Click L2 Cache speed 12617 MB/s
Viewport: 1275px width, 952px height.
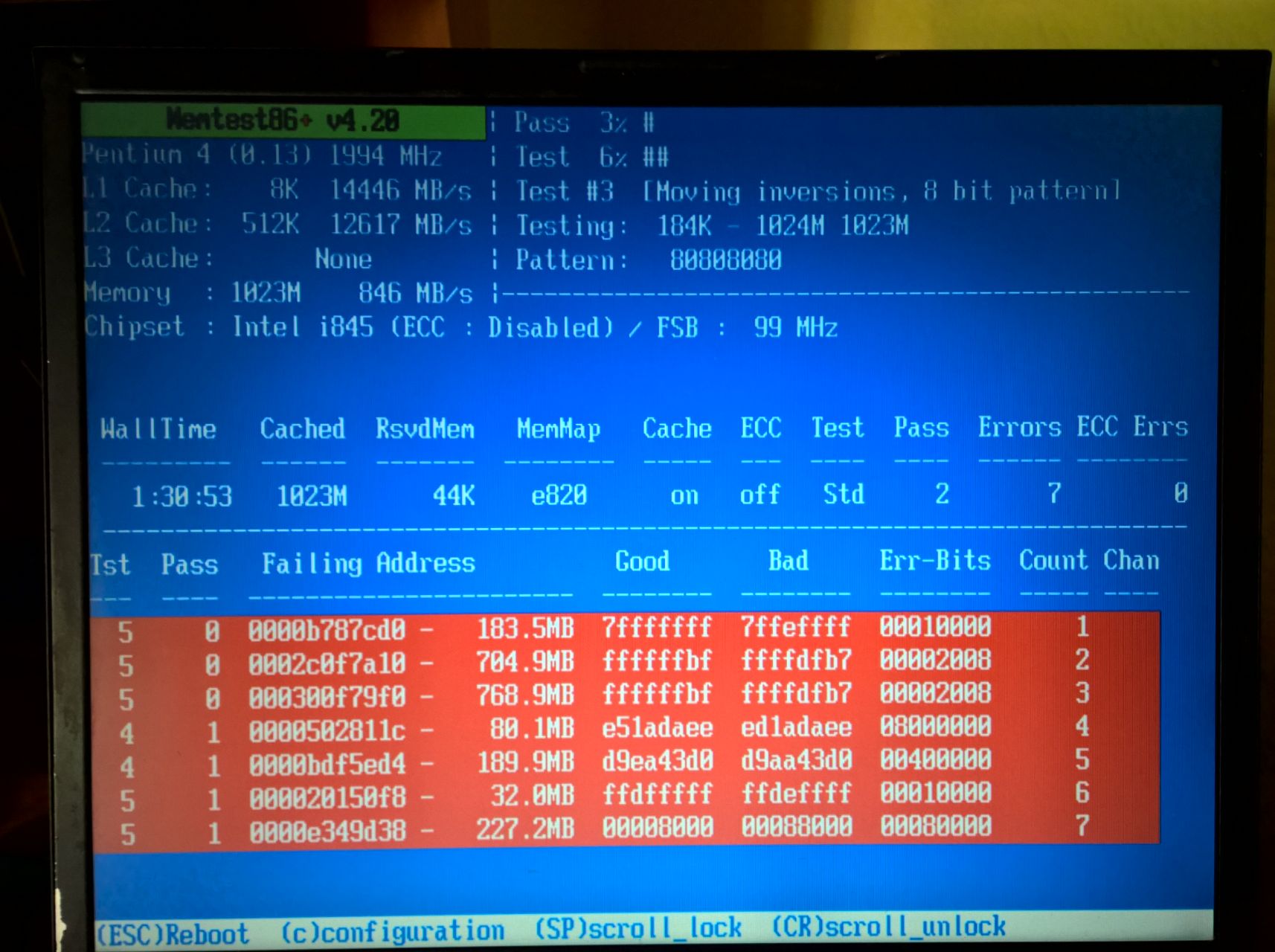click(x=400, y=224)
